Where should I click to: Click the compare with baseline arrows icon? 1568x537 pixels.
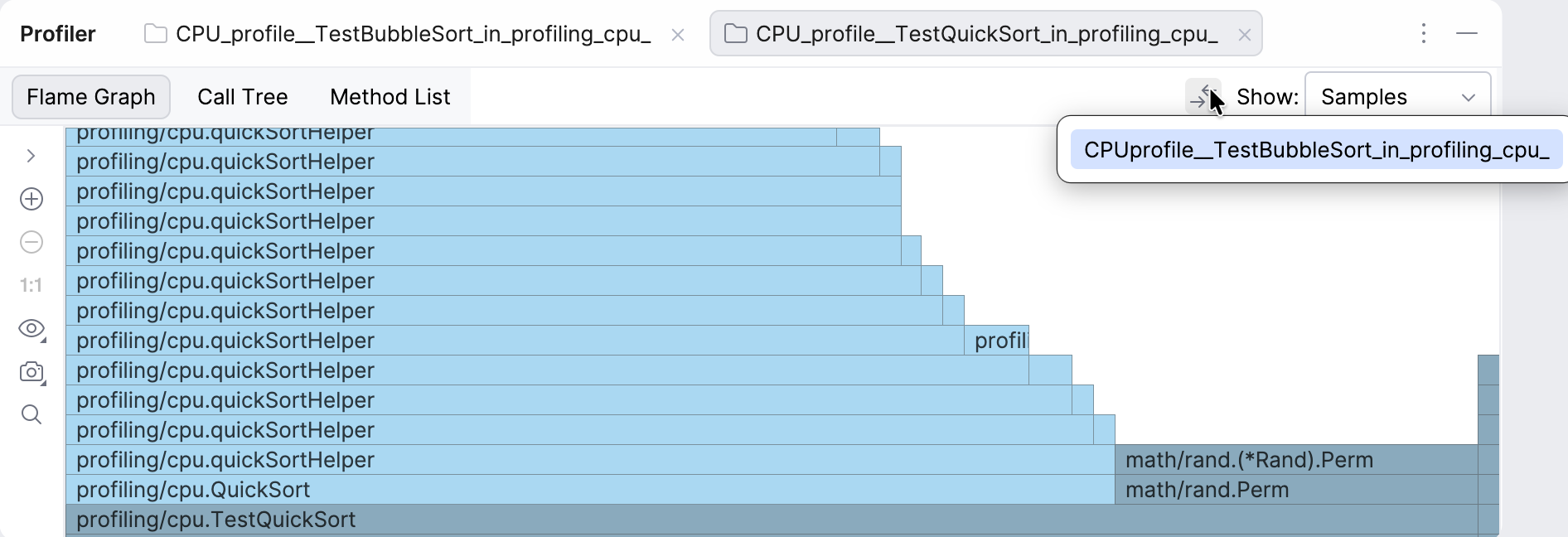pyautogui.click(x=1201, y=96)
